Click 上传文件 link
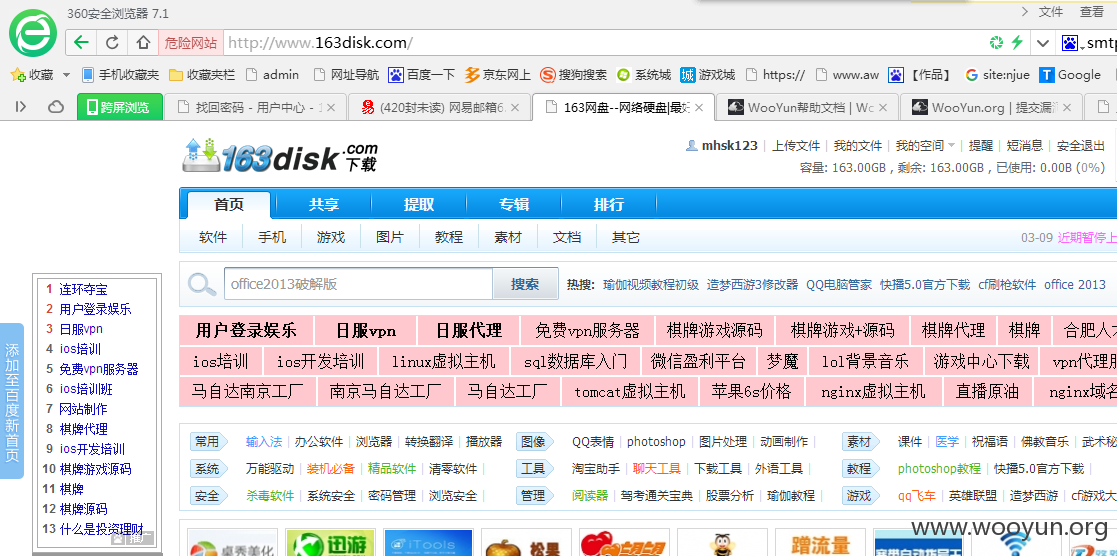The width and height of the screenshot is (1117, 556). [796, 145]
